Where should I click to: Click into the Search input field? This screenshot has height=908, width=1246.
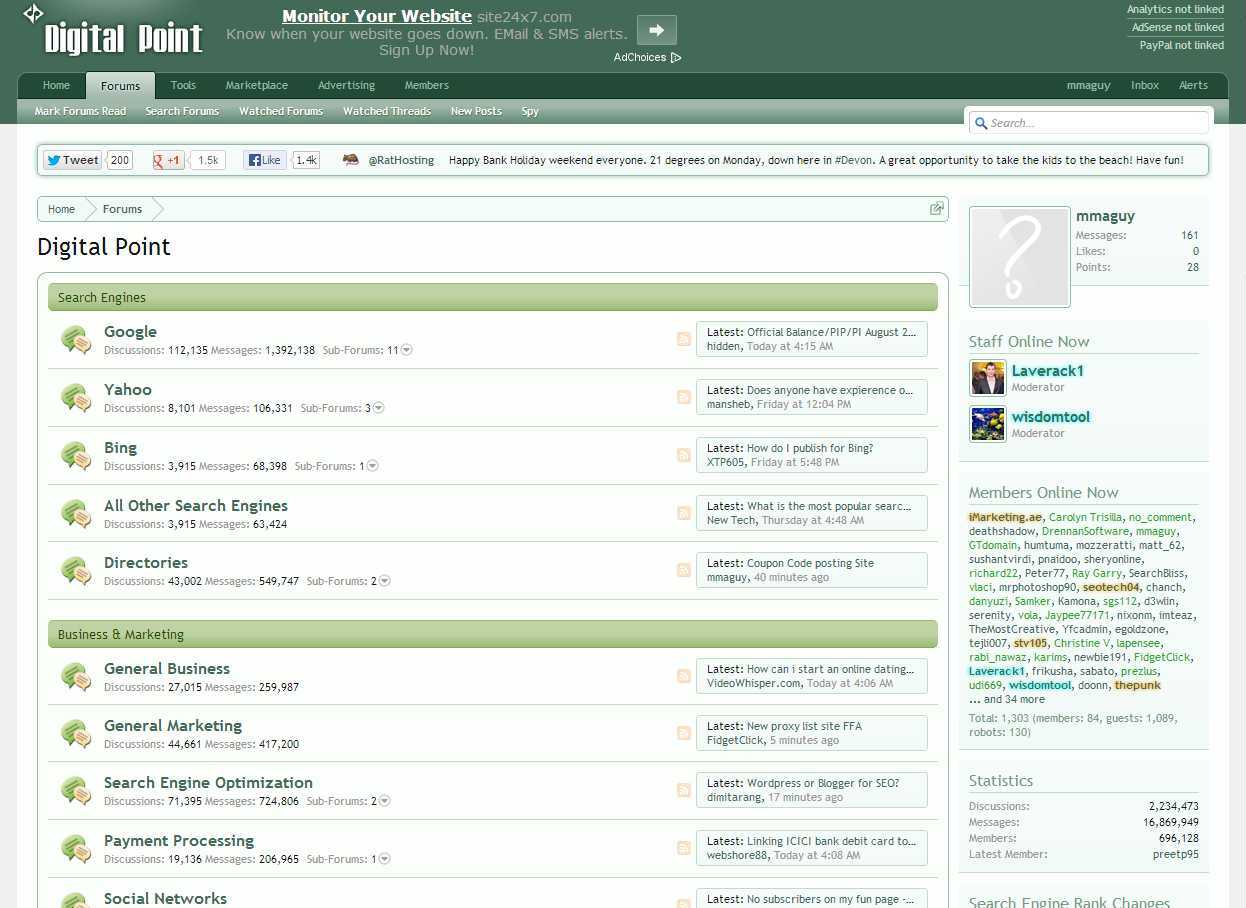point(1095,123)
